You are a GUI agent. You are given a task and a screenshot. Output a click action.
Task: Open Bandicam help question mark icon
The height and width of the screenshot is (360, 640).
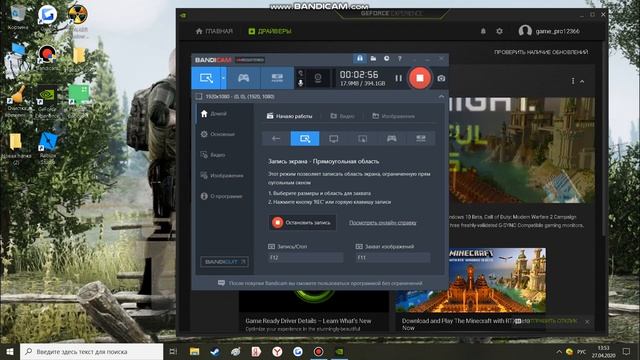(x=400, y=59)
